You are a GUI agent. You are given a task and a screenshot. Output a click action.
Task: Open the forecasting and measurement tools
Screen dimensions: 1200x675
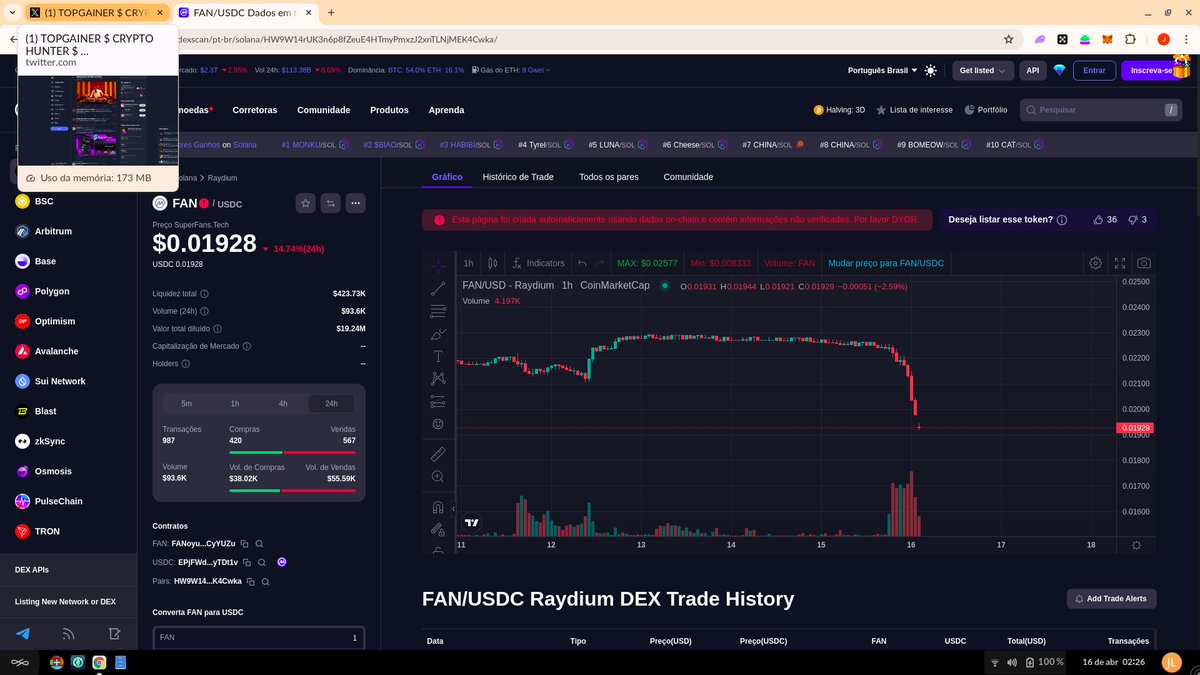click(x=438, y=401)
